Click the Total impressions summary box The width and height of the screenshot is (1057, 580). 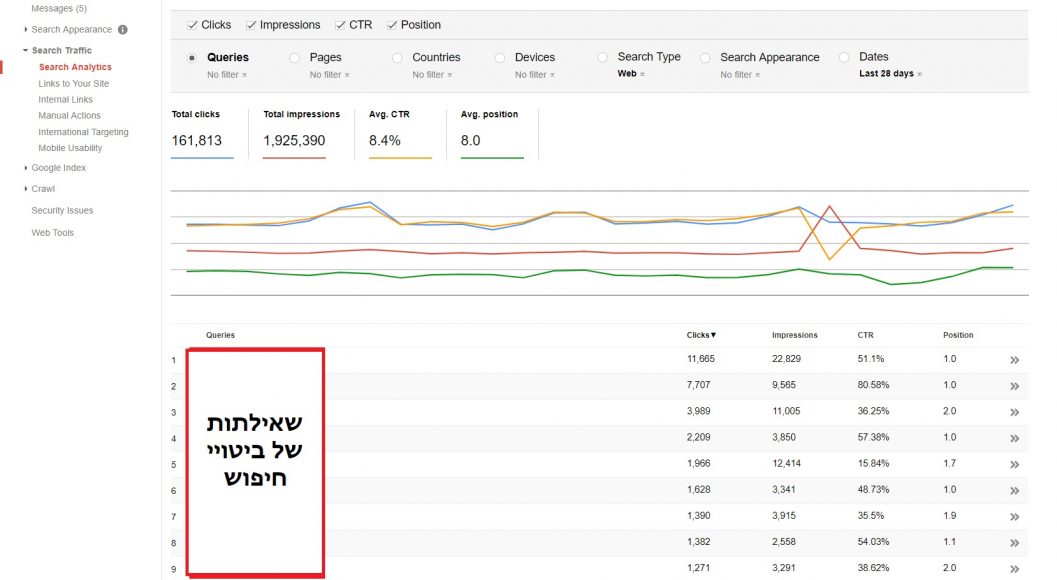pos(301,132)
